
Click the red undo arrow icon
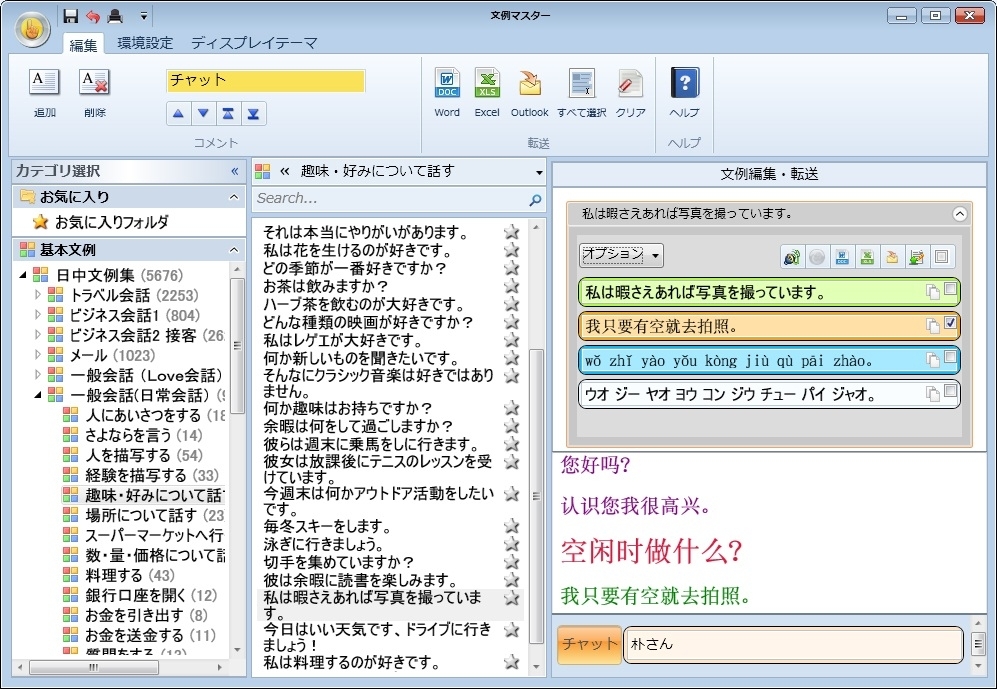tap(93, 16)
